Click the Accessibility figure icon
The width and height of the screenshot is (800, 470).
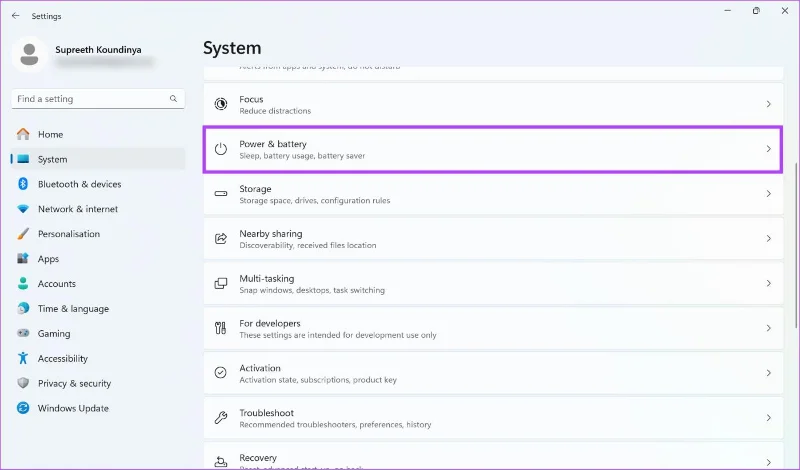click(23, 358)
